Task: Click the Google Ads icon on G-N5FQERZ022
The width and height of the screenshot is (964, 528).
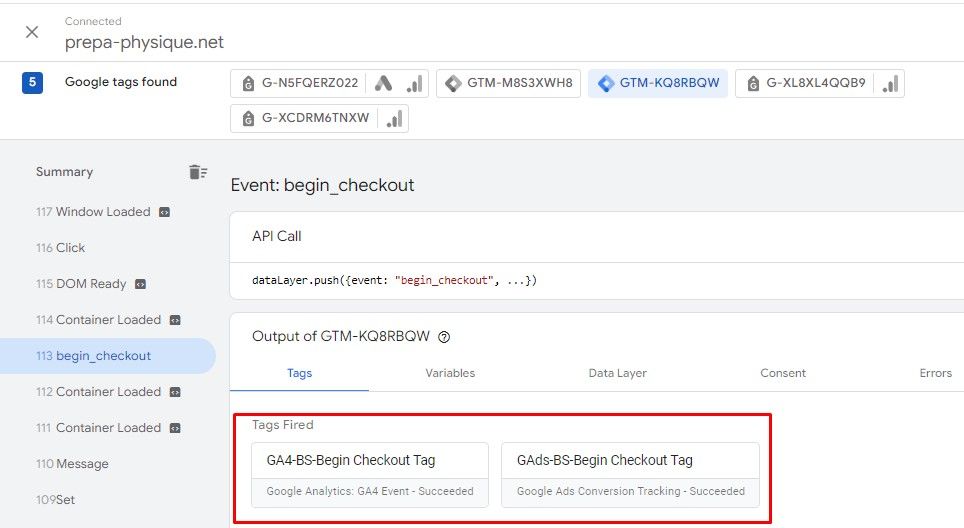Action: tap(384, 83)
